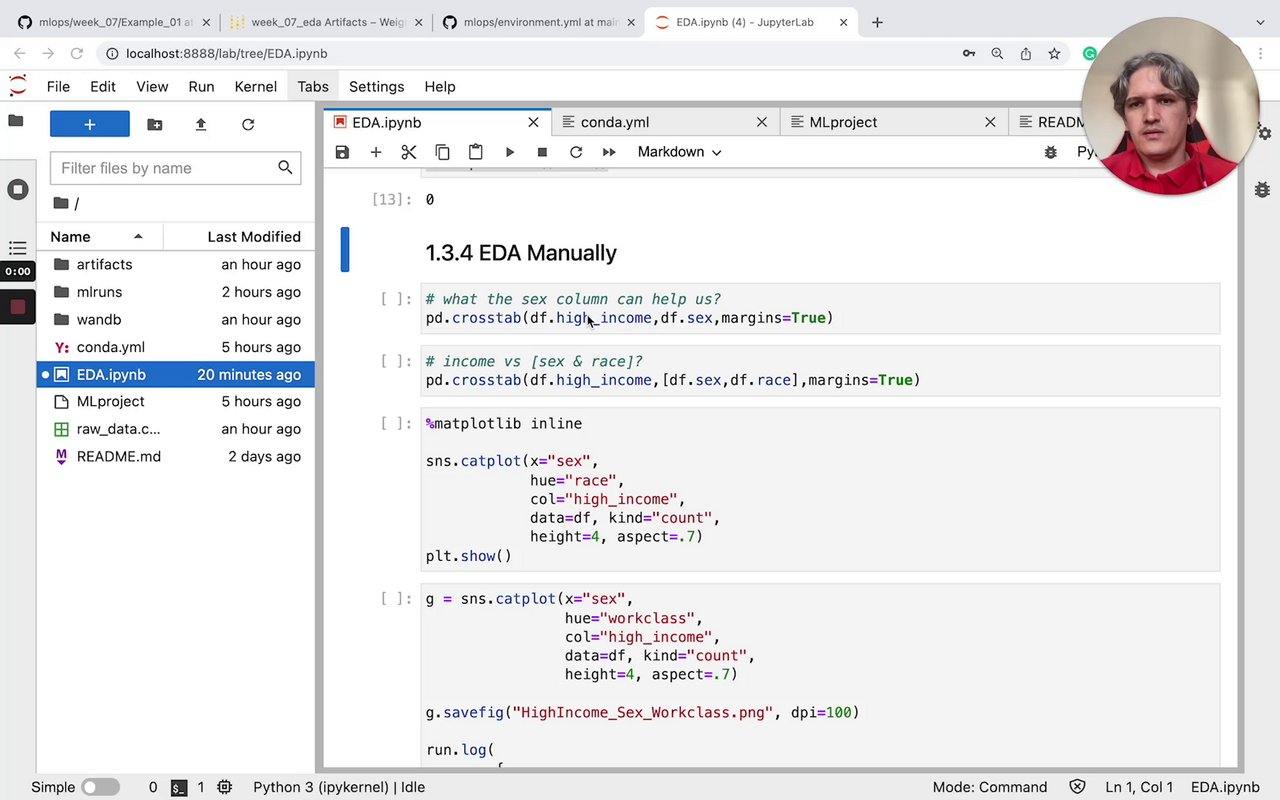This screenshot has height=800, width=1280.
Task: Create a new folder in file browser
Action: [154, 124]
